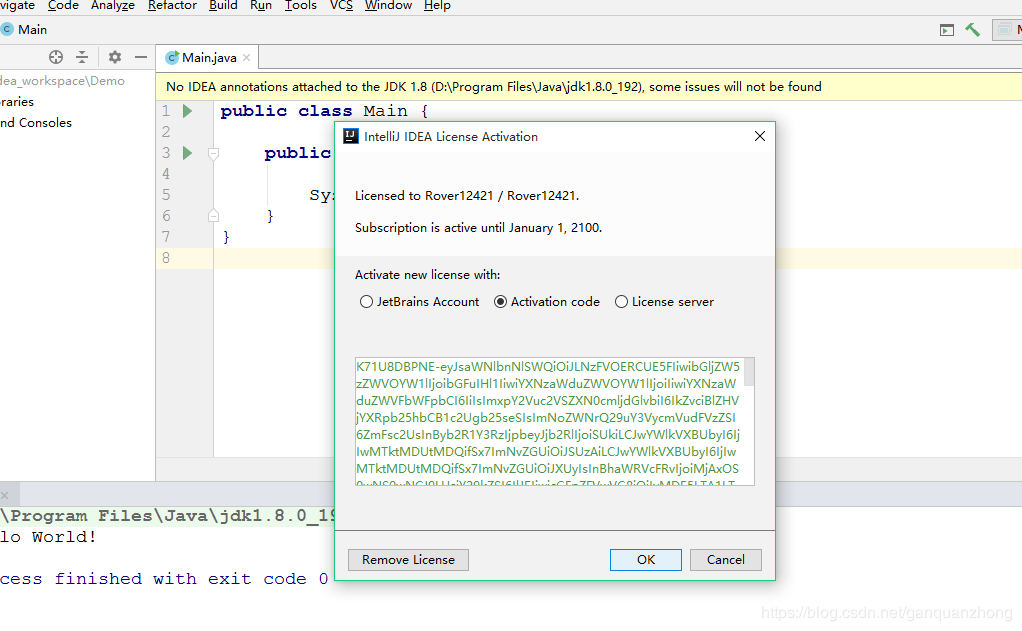
Task: Close the run tool tab
Action: pos(5,495)
